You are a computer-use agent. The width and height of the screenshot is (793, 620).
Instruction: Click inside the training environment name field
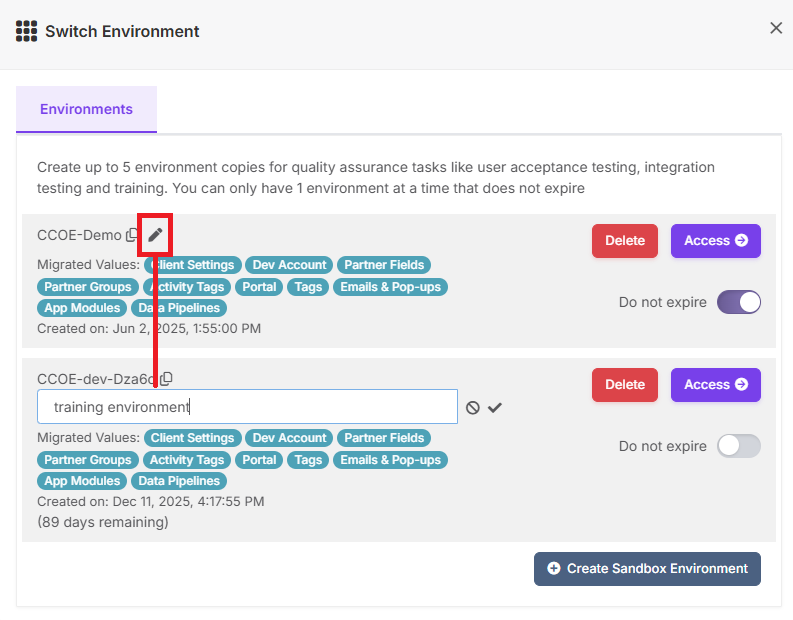coord(247,407)
